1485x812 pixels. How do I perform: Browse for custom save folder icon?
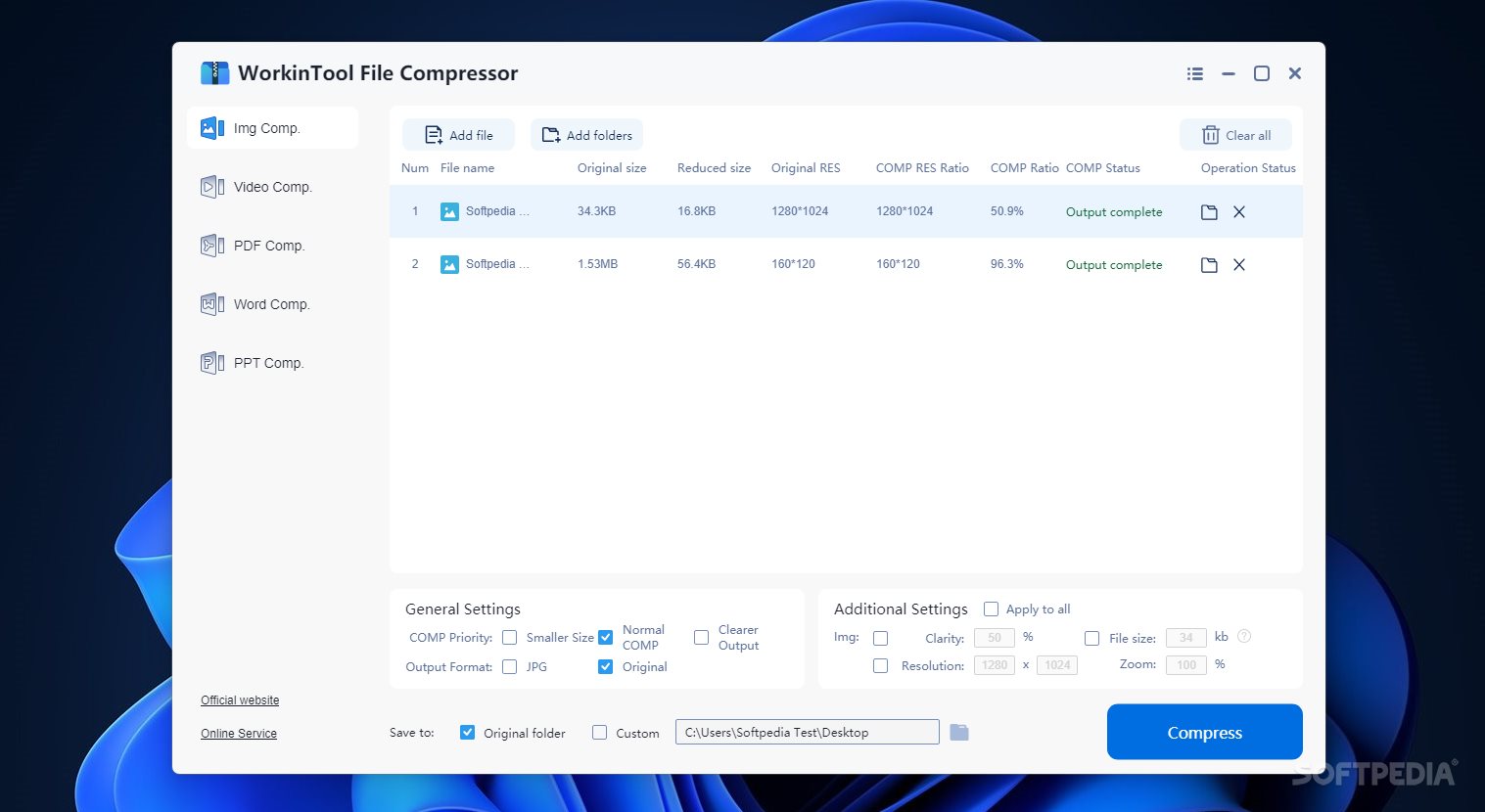[959, 732]
